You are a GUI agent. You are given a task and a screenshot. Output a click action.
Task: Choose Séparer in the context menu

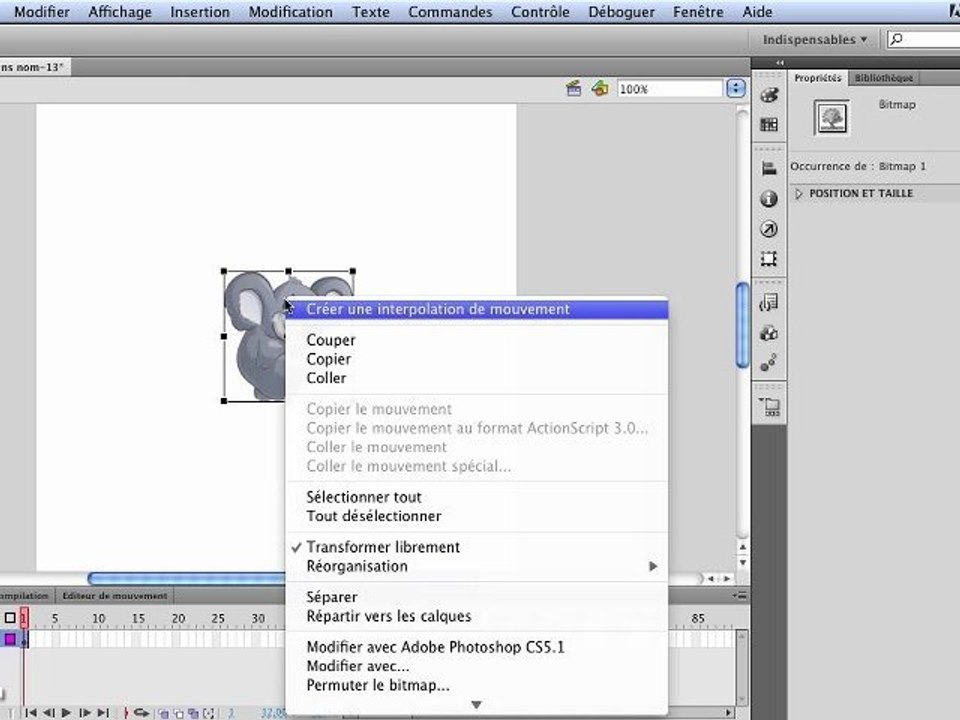[477, 597]
